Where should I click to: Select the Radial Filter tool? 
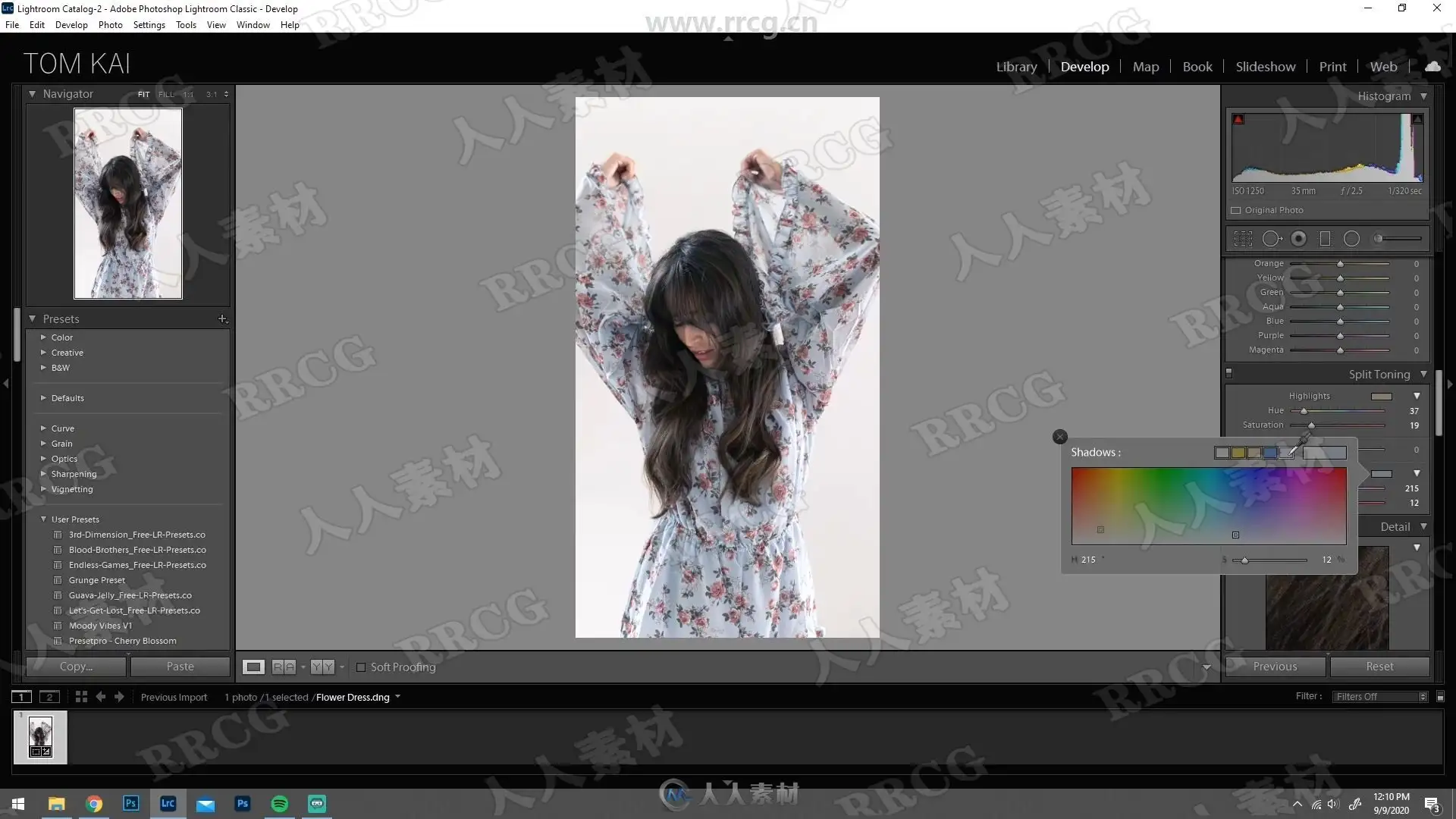[1351, 239]
